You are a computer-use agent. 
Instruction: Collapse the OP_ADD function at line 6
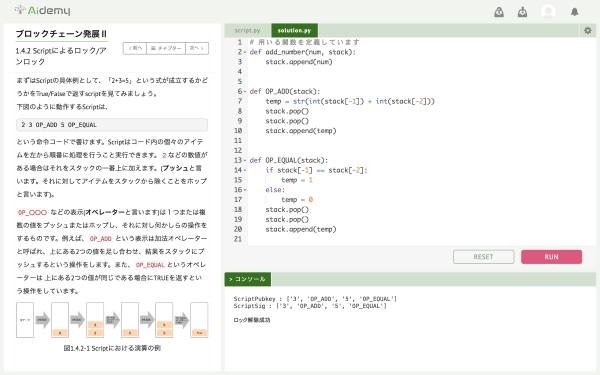tap(245, 91)
